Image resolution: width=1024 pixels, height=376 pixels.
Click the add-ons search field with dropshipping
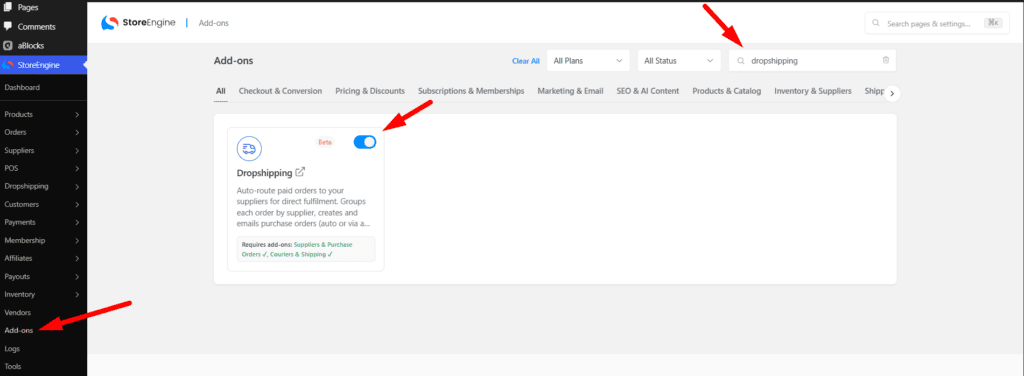pyautogui.click(x=812, y=61)
